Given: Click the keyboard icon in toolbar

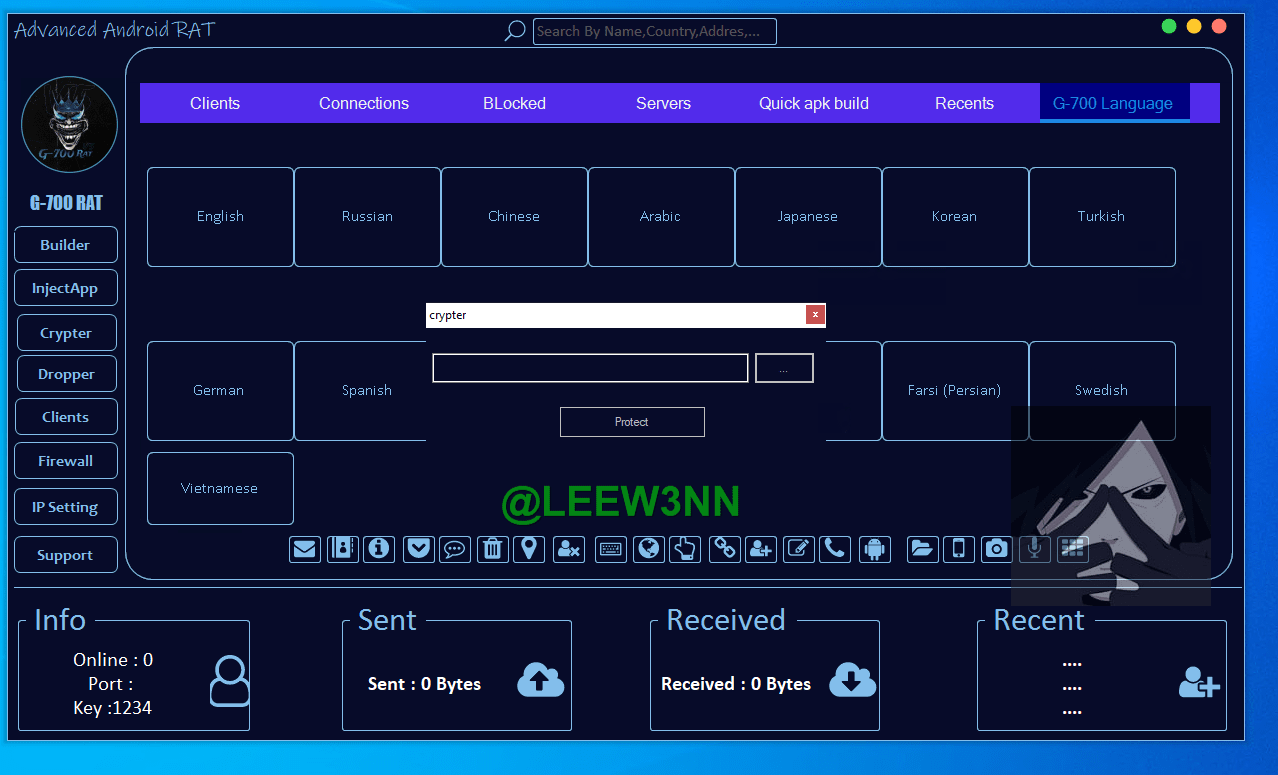Looking at the screenshot, I should click(x=611, y=549).
